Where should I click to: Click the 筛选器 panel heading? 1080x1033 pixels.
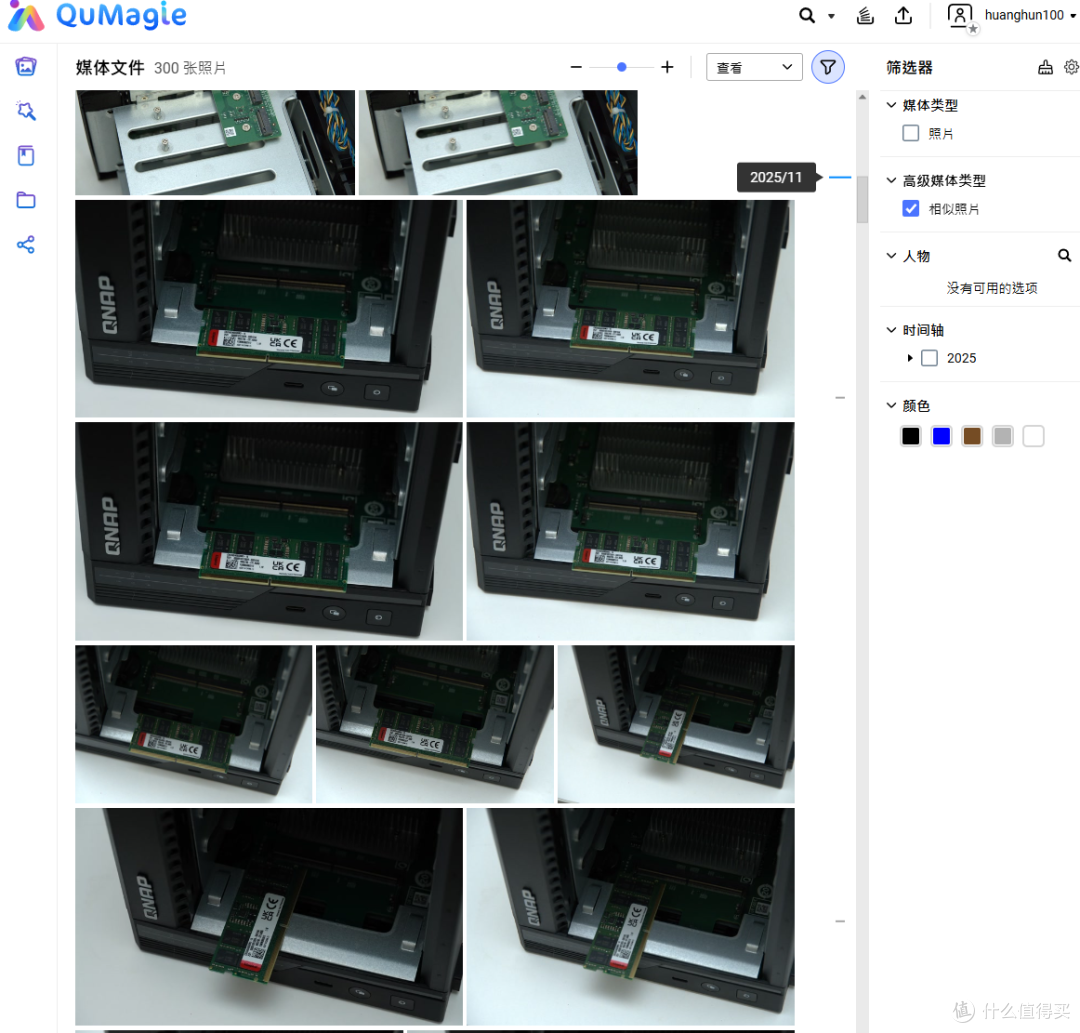pyautogui.click(x=909, y=67)
